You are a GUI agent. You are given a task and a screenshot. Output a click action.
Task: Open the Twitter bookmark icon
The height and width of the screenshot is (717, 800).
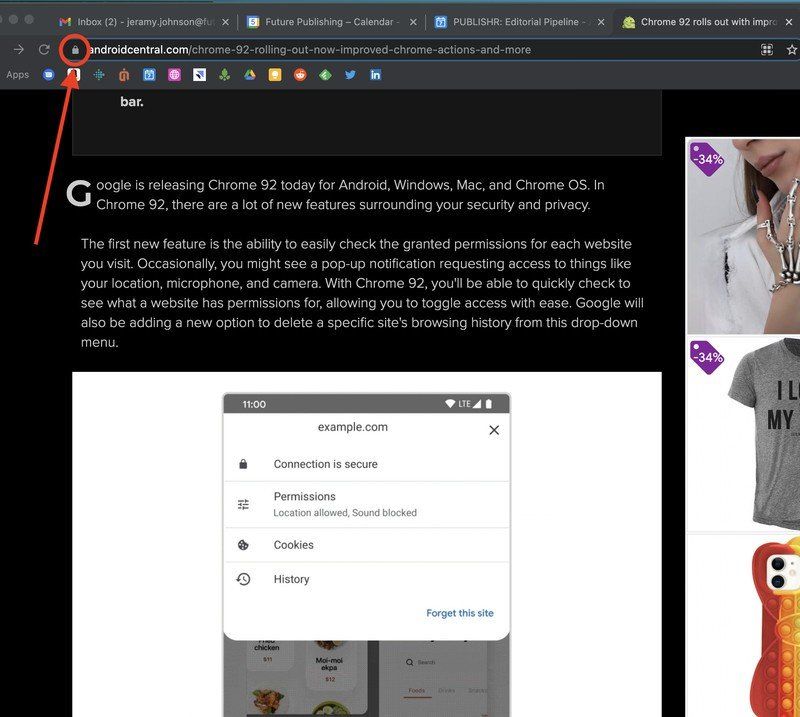pyautogui.click(x=350, y=74)
